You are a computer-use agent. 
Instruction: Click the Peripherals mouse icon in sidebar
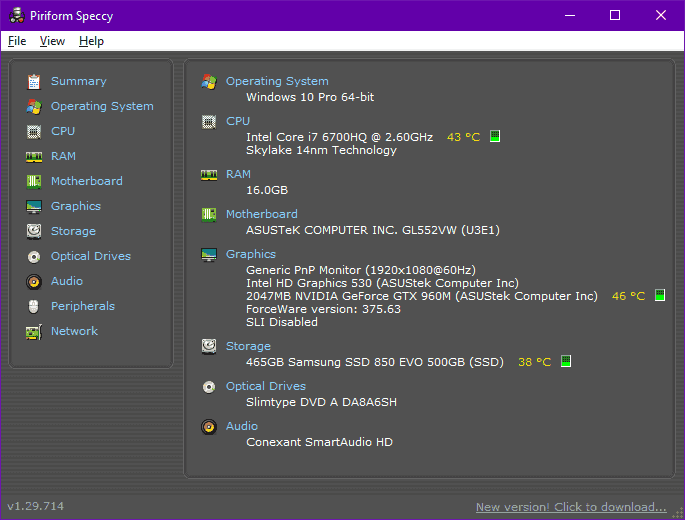[x=34, y=306]
